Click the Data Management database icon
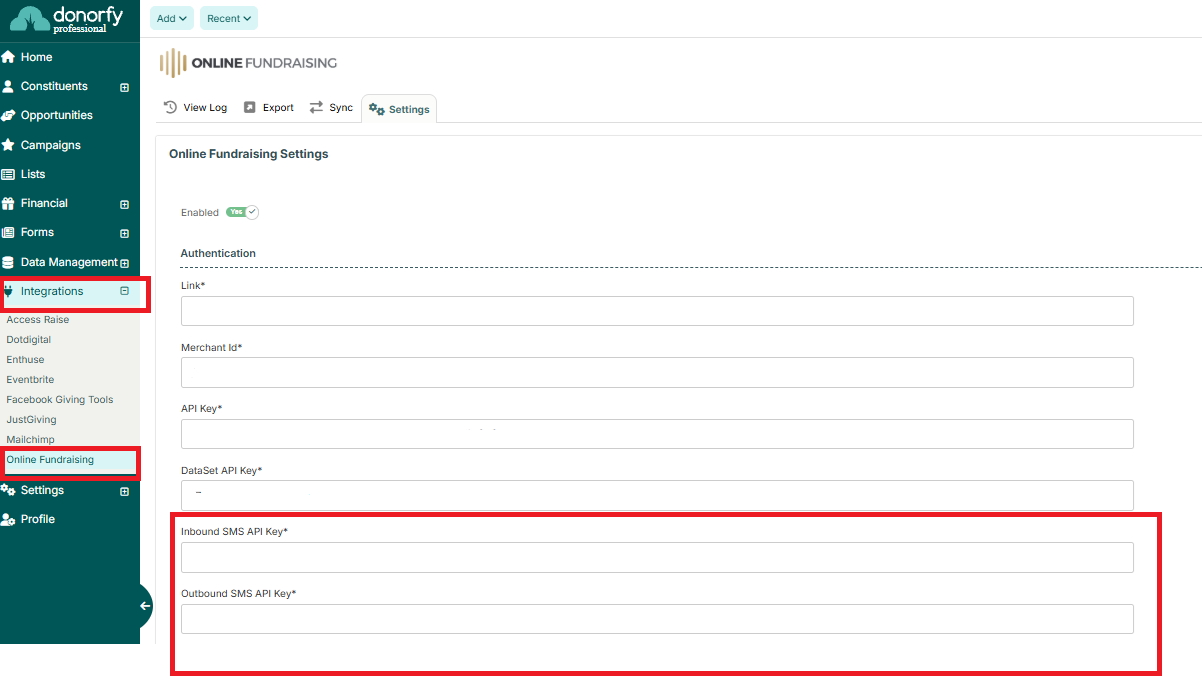 [x=8, y=262]
